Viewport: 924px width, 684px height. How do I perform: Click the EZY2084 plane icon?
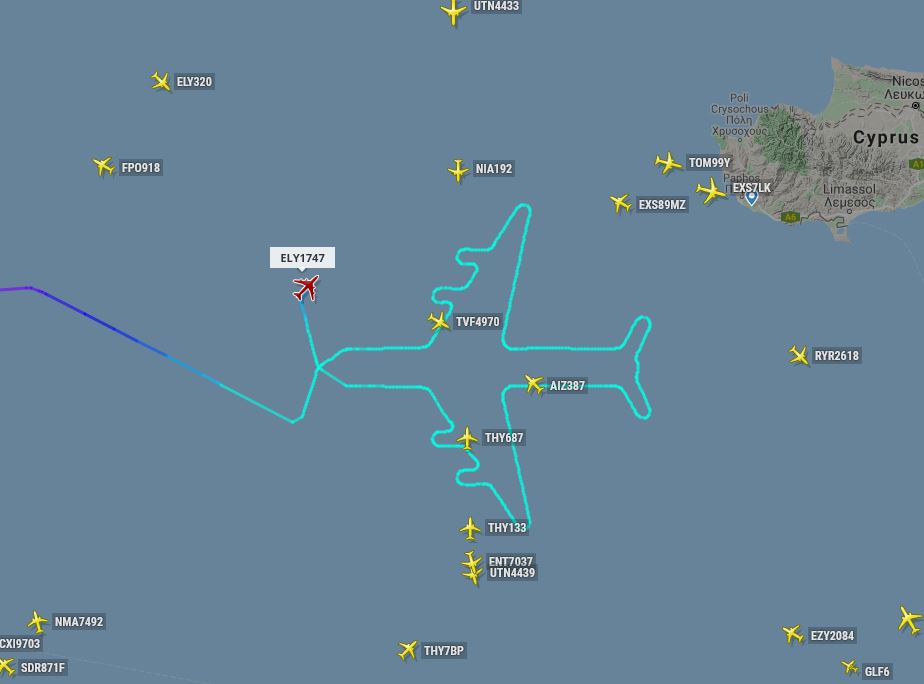click(793, 635)
